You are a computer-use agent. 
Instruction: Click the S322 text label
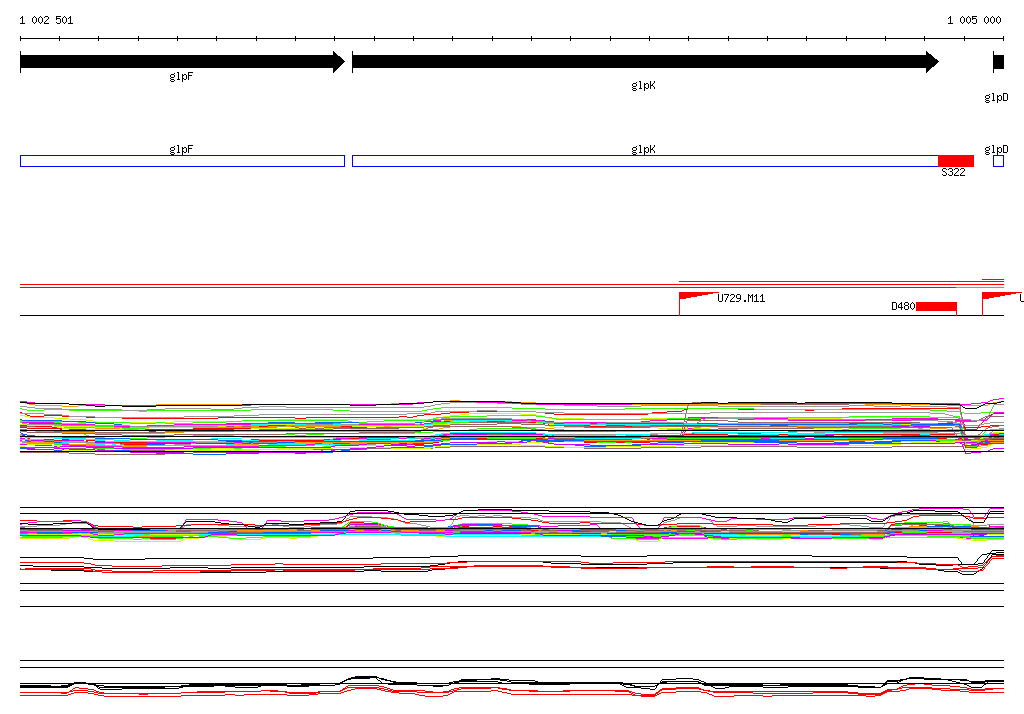point(953,172)
